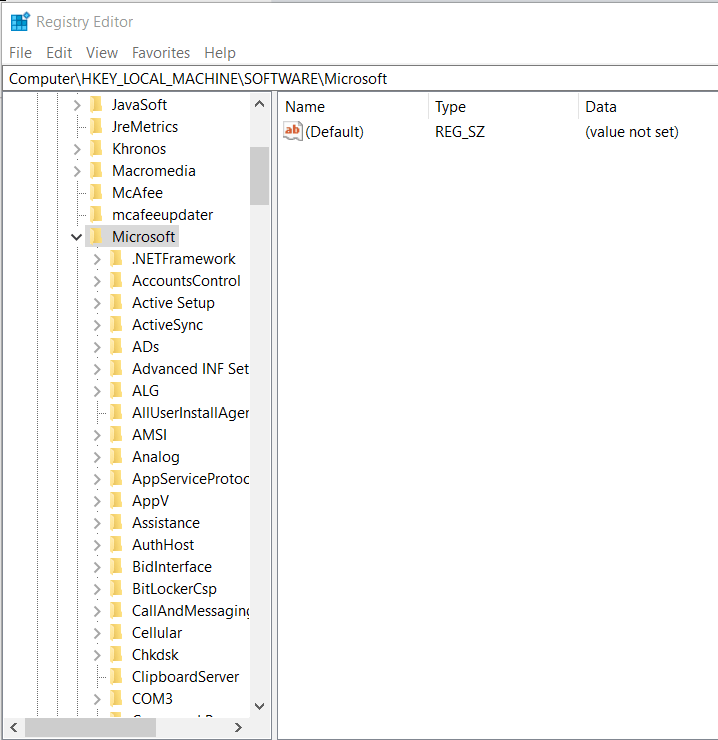
Task: Click the (Default) string value icon
Action: 293,131
